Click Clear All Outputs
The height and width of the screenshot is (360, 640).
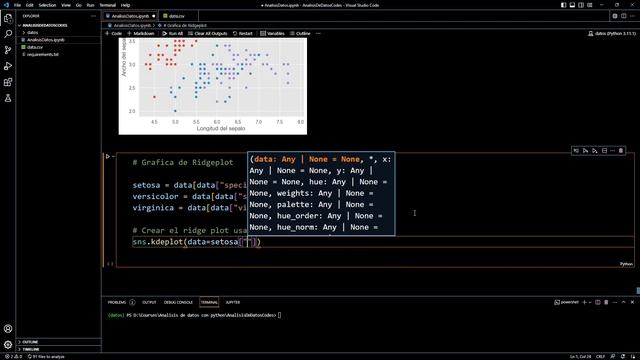(x=207, y=33)
